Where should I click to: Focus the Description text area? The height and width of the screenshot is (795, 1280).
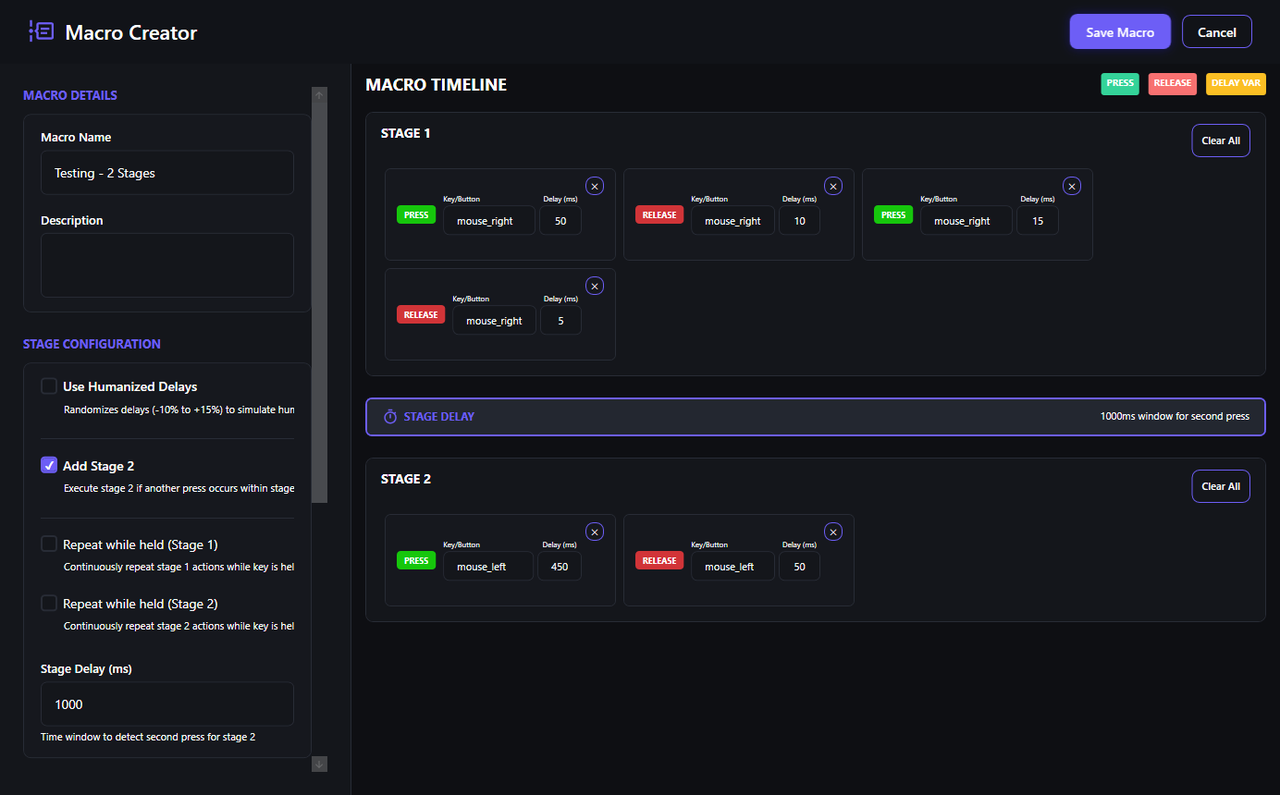point(167,265)
